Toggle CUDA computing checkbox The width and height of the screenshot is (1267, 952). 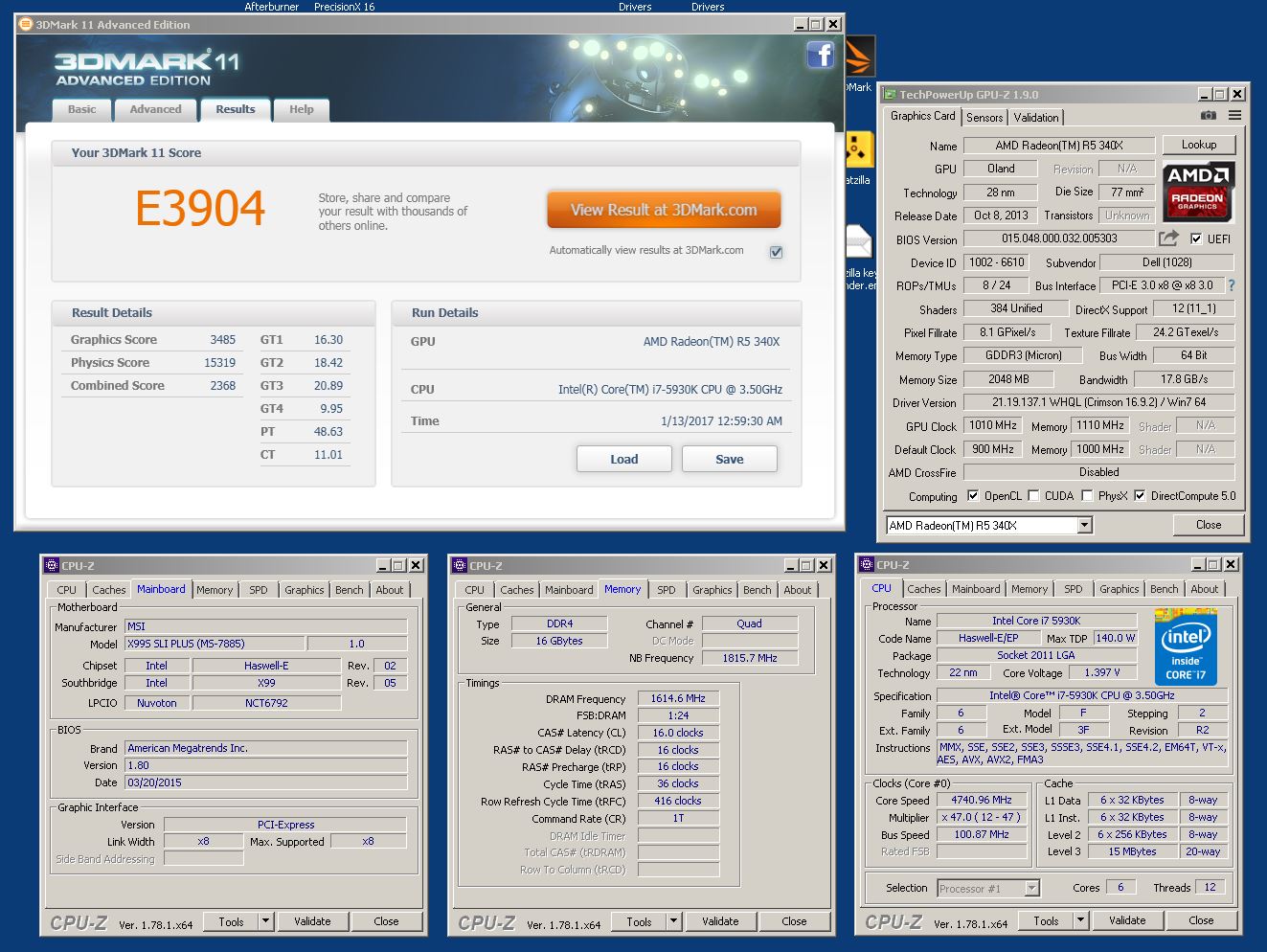[1033, 496]
